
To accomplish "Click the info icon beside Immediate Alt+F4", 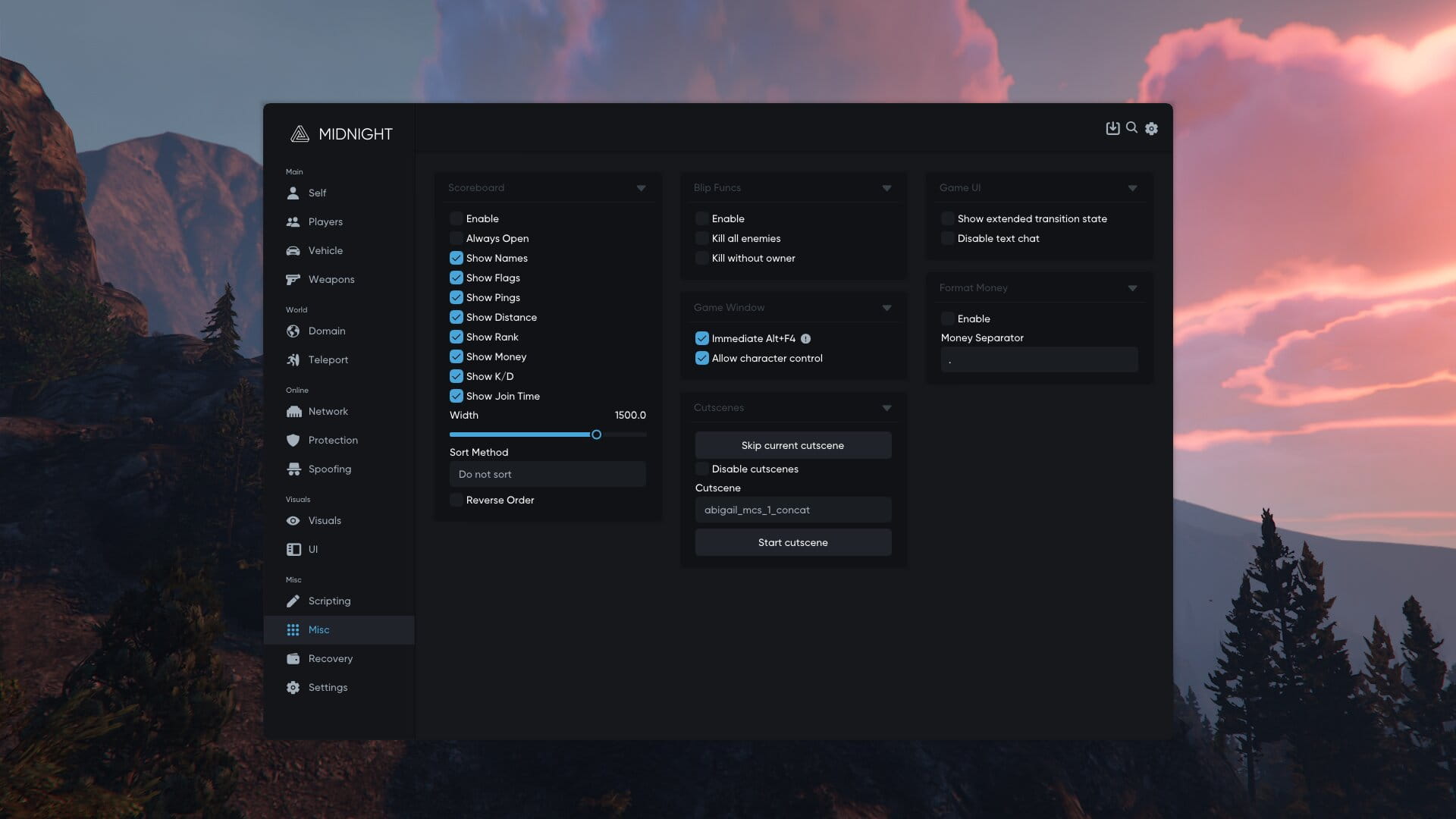I will 805,339.
